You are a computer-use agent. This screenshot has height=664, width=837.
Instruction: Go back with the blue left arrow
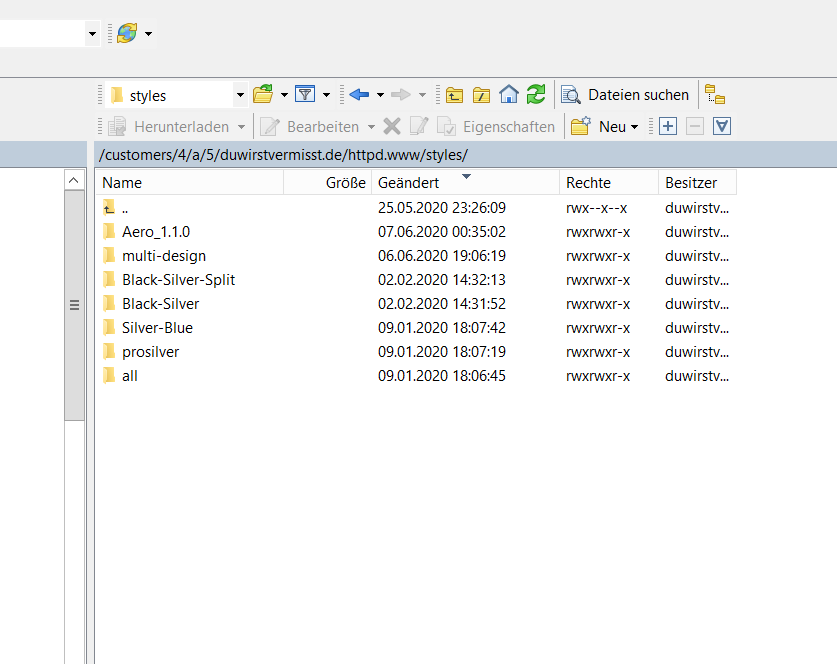tap(359, 95)
